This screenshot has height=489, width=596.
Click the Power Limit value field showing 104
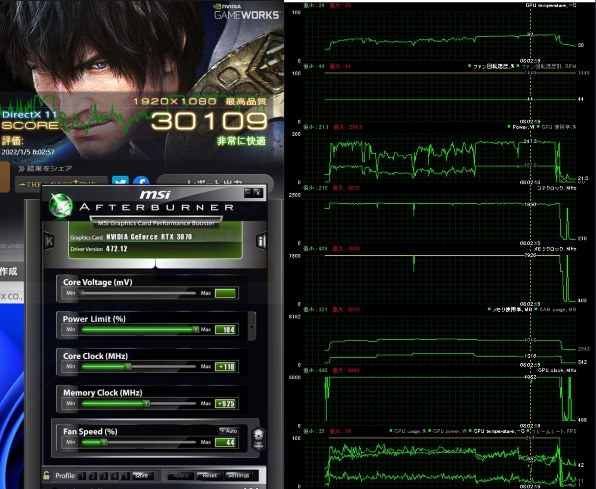tap(226, 330)
